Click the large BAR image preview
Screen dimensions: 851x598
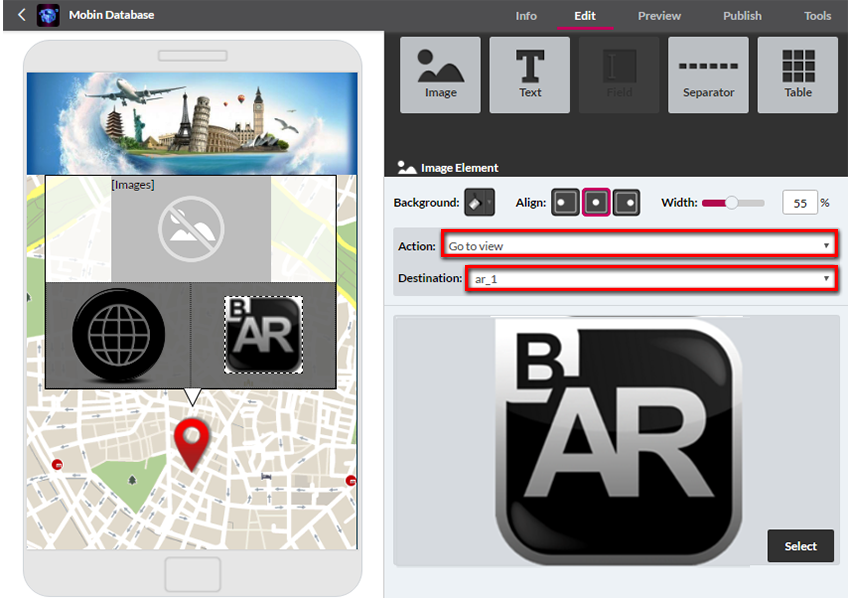click(x=619, y=441)
